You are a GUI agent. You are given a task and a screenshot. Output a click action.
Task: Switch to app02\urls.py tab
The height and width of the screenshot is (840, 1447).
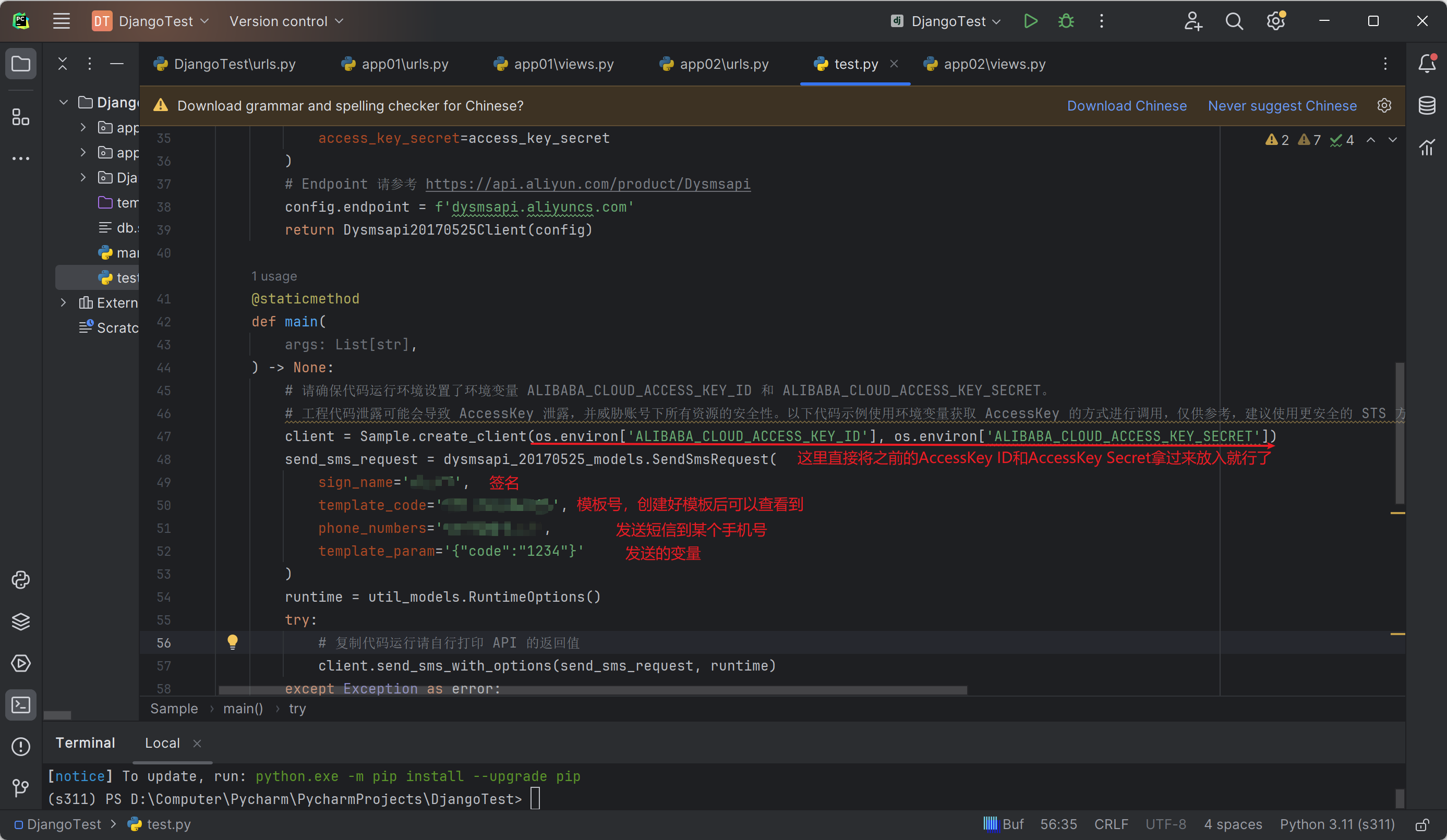714,64
